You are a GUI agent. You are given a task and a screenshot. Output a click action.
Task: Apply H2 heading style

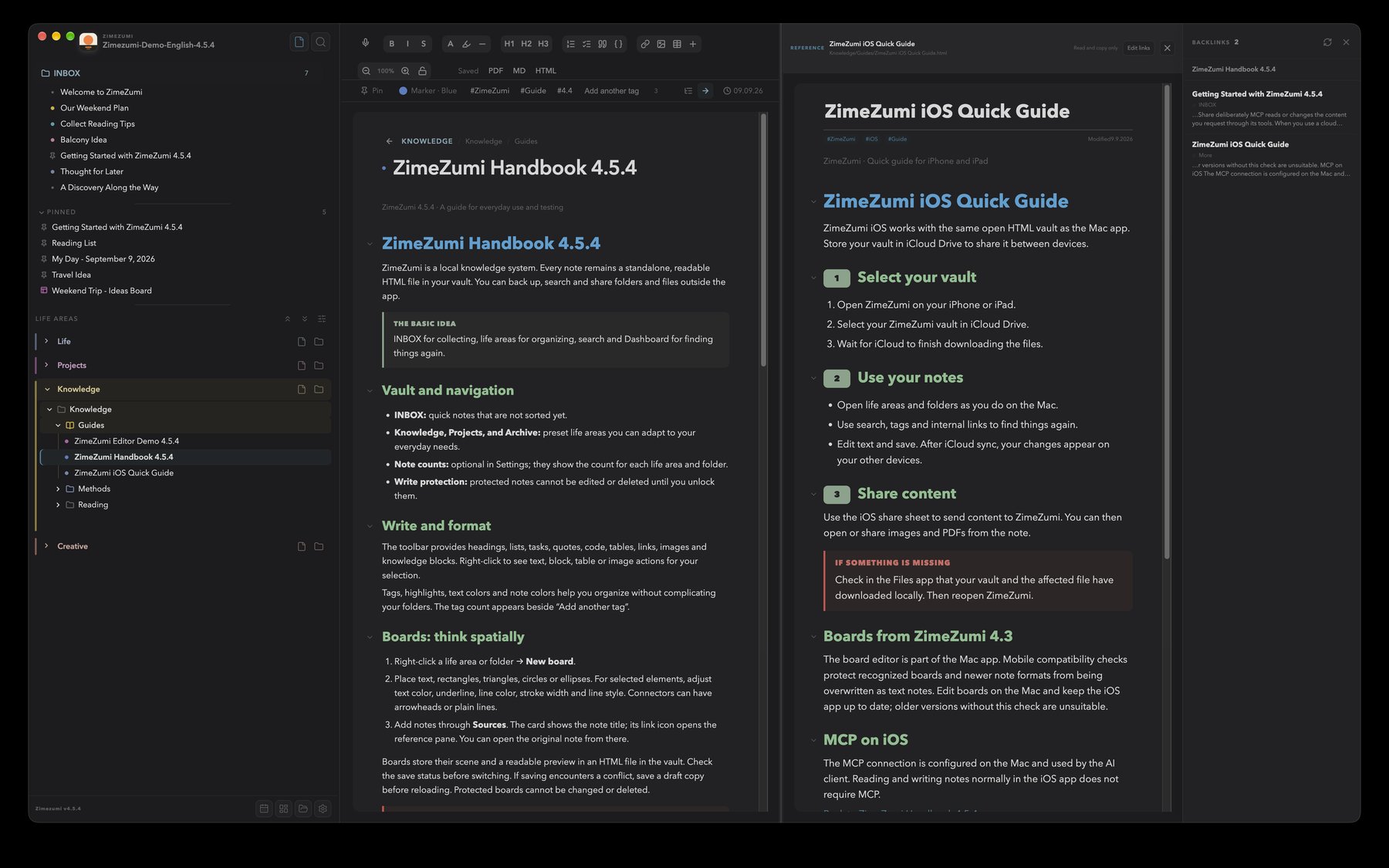[526, 44]
